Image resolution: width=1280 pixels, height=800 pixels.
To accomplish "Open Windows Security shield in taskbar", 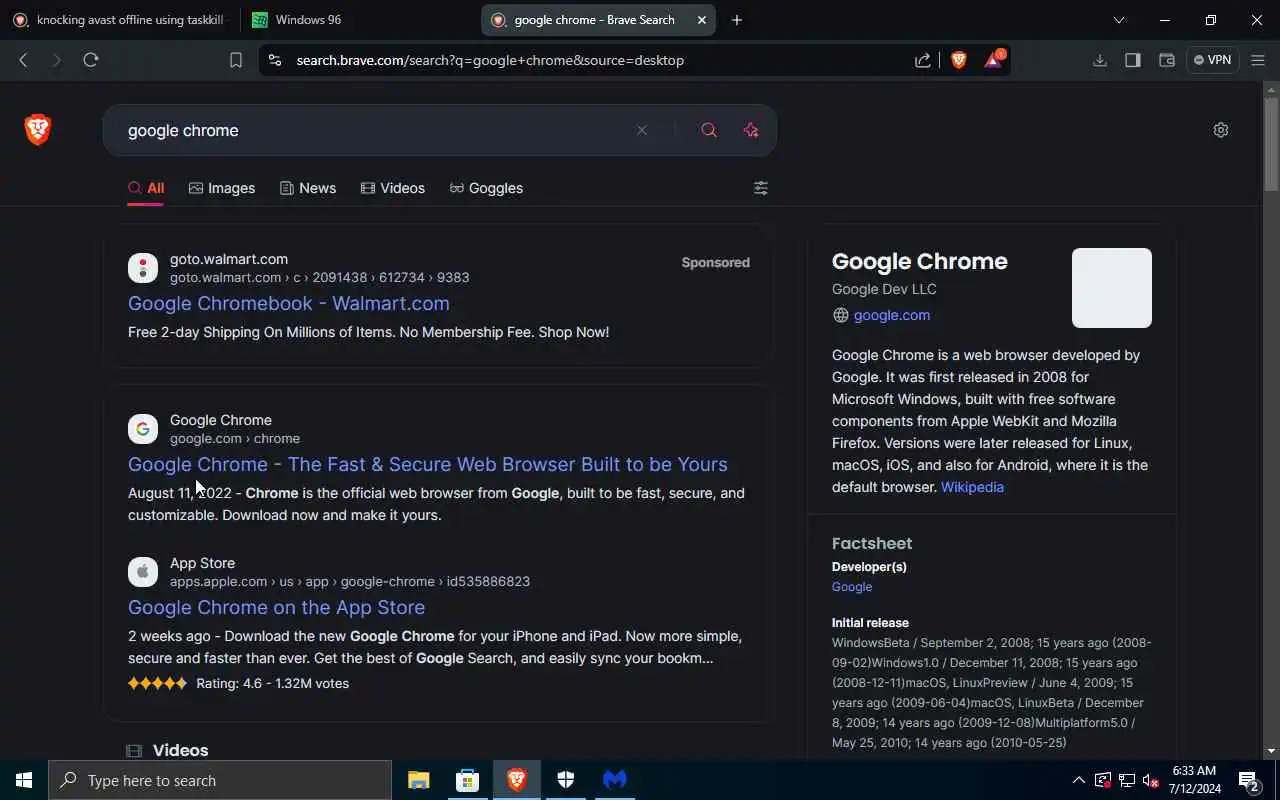I will (566, 780).
